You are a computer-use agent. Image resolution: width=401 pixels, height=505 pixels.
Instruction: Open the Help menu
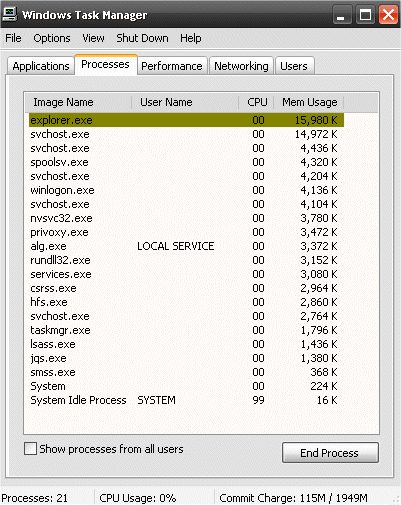[x=191, y=38]
